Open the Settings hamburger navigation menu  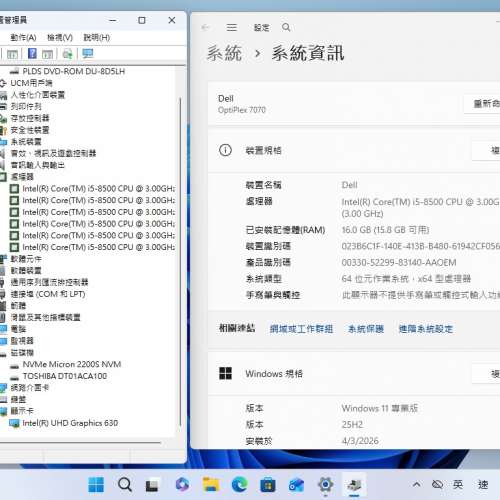232,27
